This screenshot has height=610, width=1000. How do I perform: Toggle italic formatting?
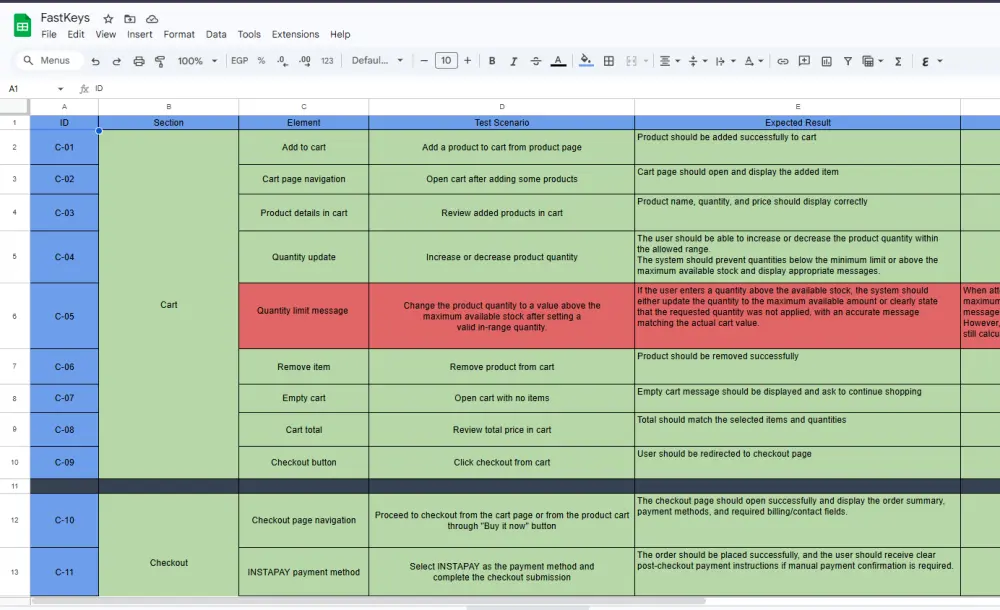coord(513,61)
